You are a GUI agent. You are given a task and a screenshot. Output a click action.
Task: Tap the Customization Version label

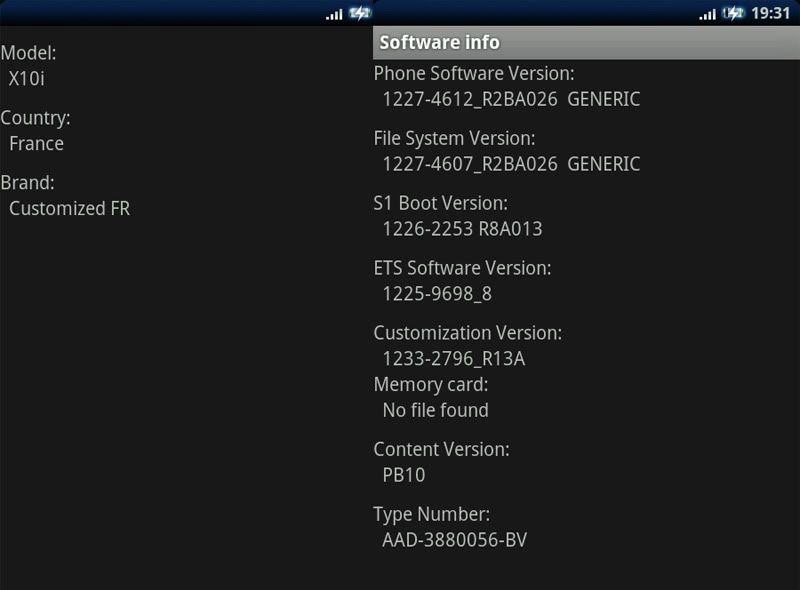pos(467,333)
